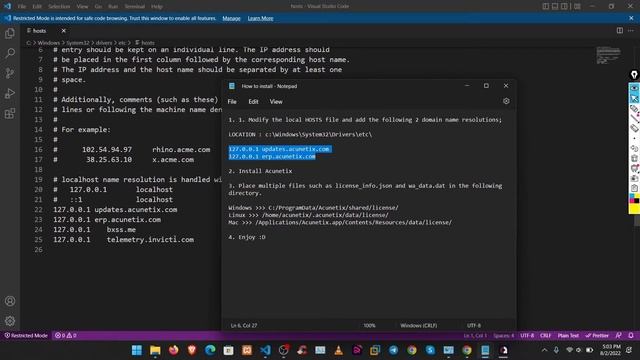Toggle the secondary sidebar layout icon
Screen dimensions: 640x360
click(564, 6)
